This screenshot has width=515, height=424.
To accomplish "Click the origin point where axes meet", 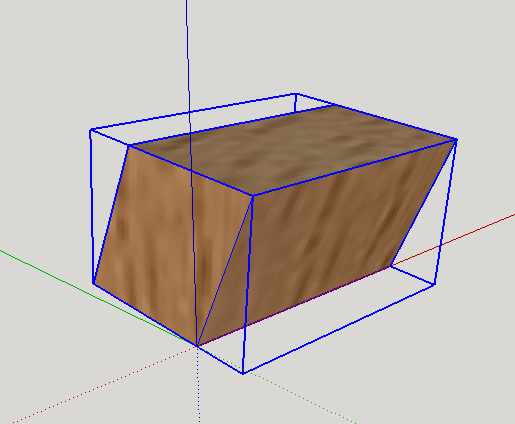I will pos(197,347).
